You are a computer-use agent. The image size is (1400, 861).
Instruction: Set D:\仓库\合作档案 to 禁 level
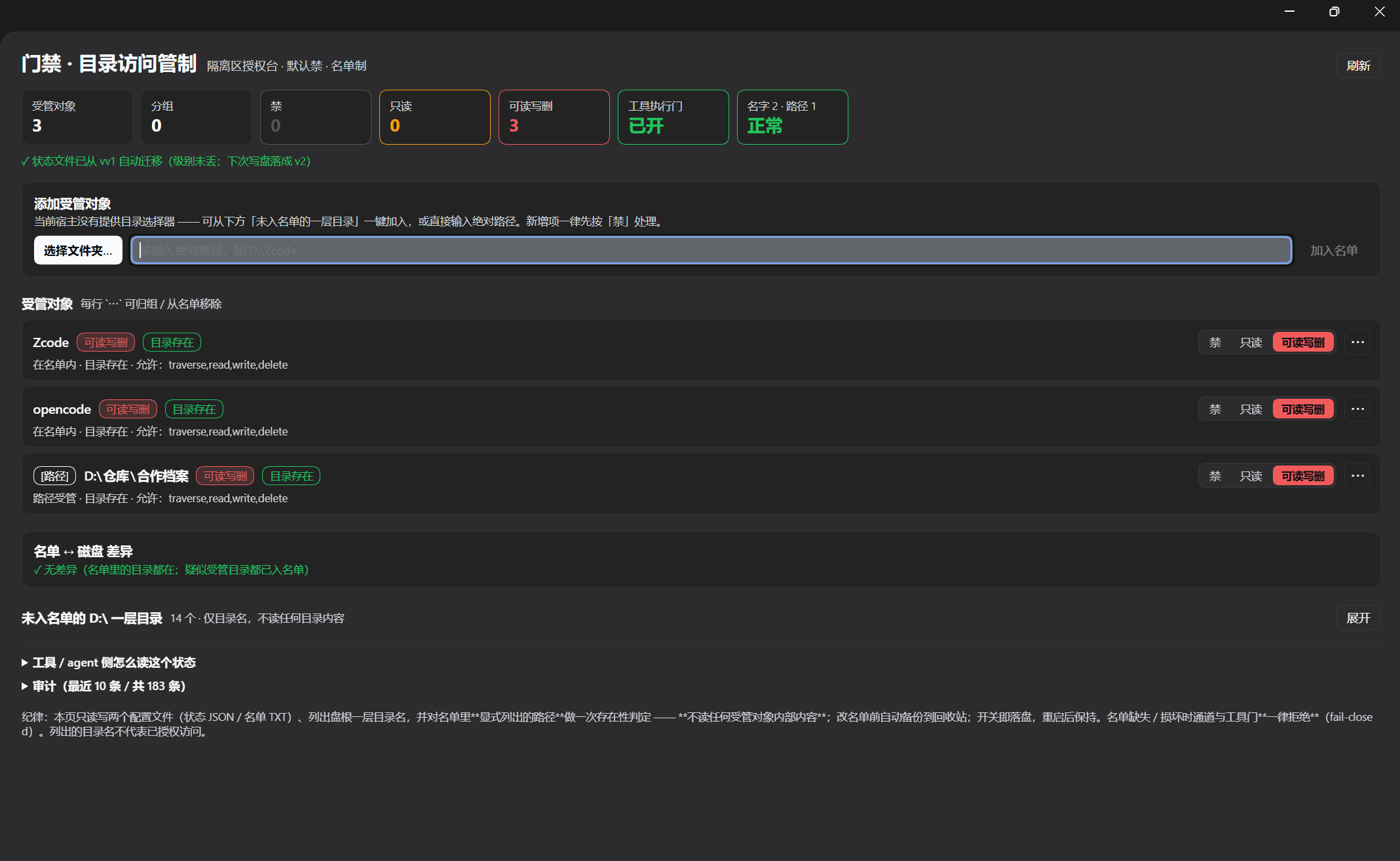tap(1215, 476)
